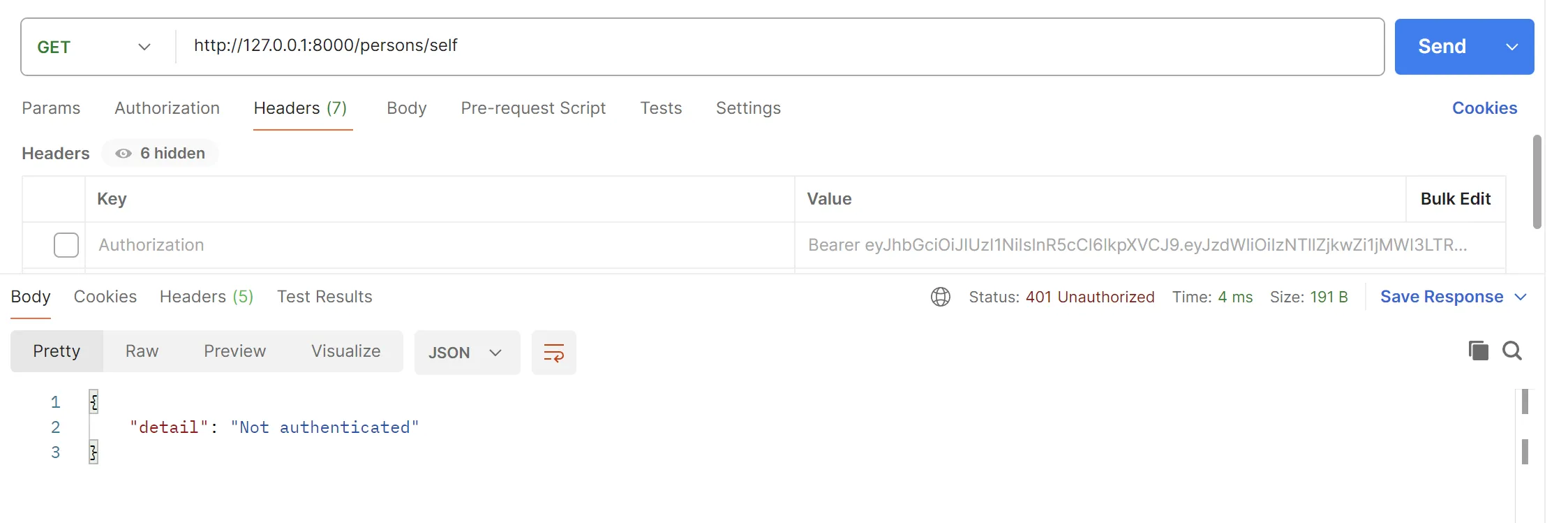Open the Cookies link at top right
The height and width of the screenshot is (523, 1568).
1484,108
